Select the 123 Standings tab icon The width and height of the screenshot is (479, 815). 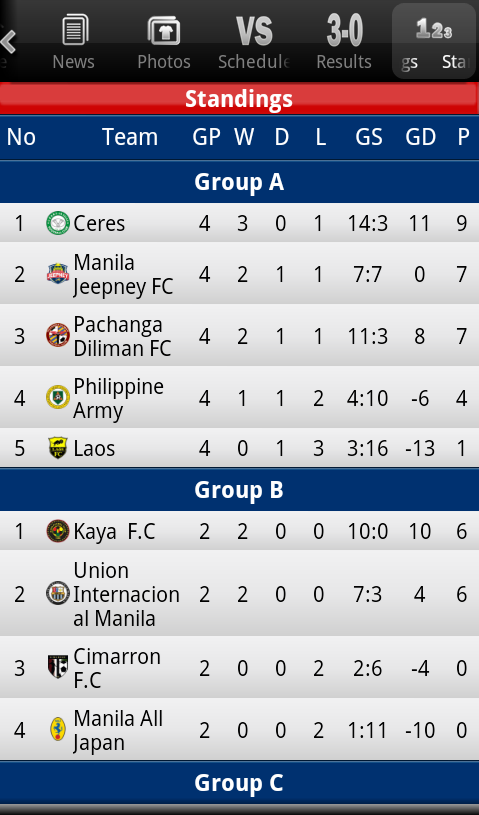click(433, 29)
